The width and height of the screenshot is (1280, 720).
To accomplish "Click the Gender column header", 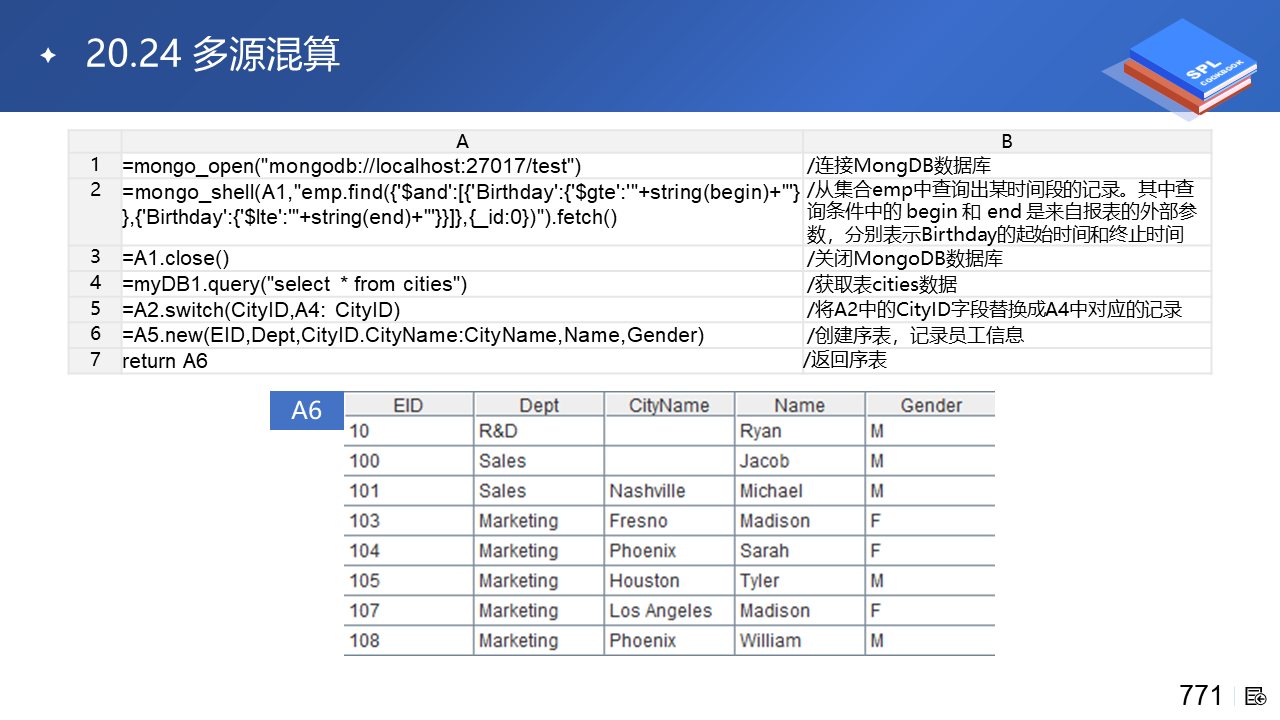I will tap(931, 405).
